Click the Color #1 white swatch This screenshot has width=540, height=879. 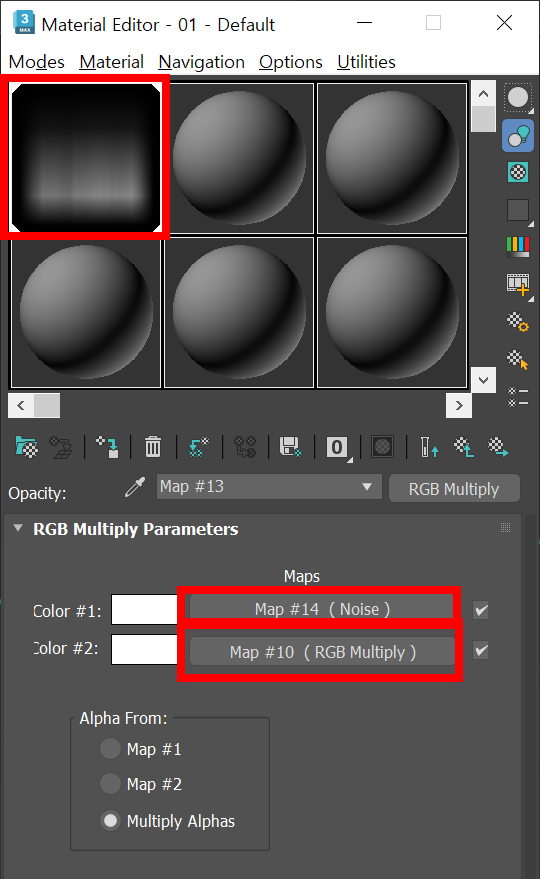pyautogui.click(x=145, y=609)
